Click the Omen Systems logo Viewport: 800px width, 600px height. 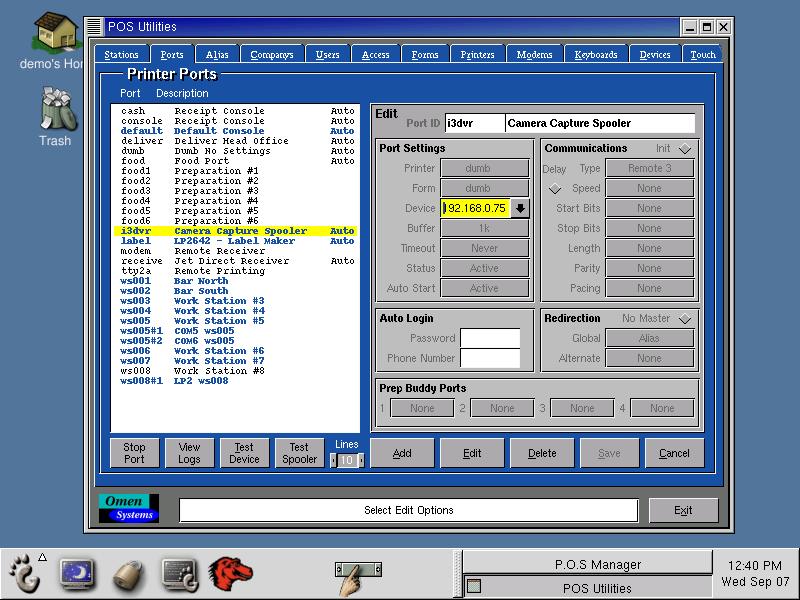(x=129, y=508)
